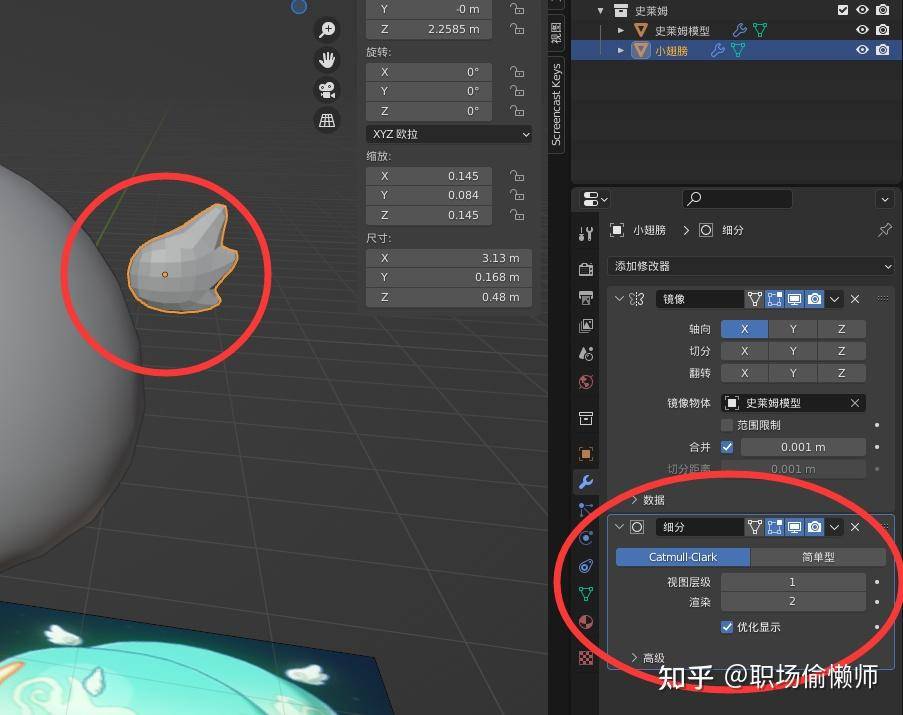Open the Object Constraint properties icon
This screenshot has width=903, height=715.
(586, 566)
